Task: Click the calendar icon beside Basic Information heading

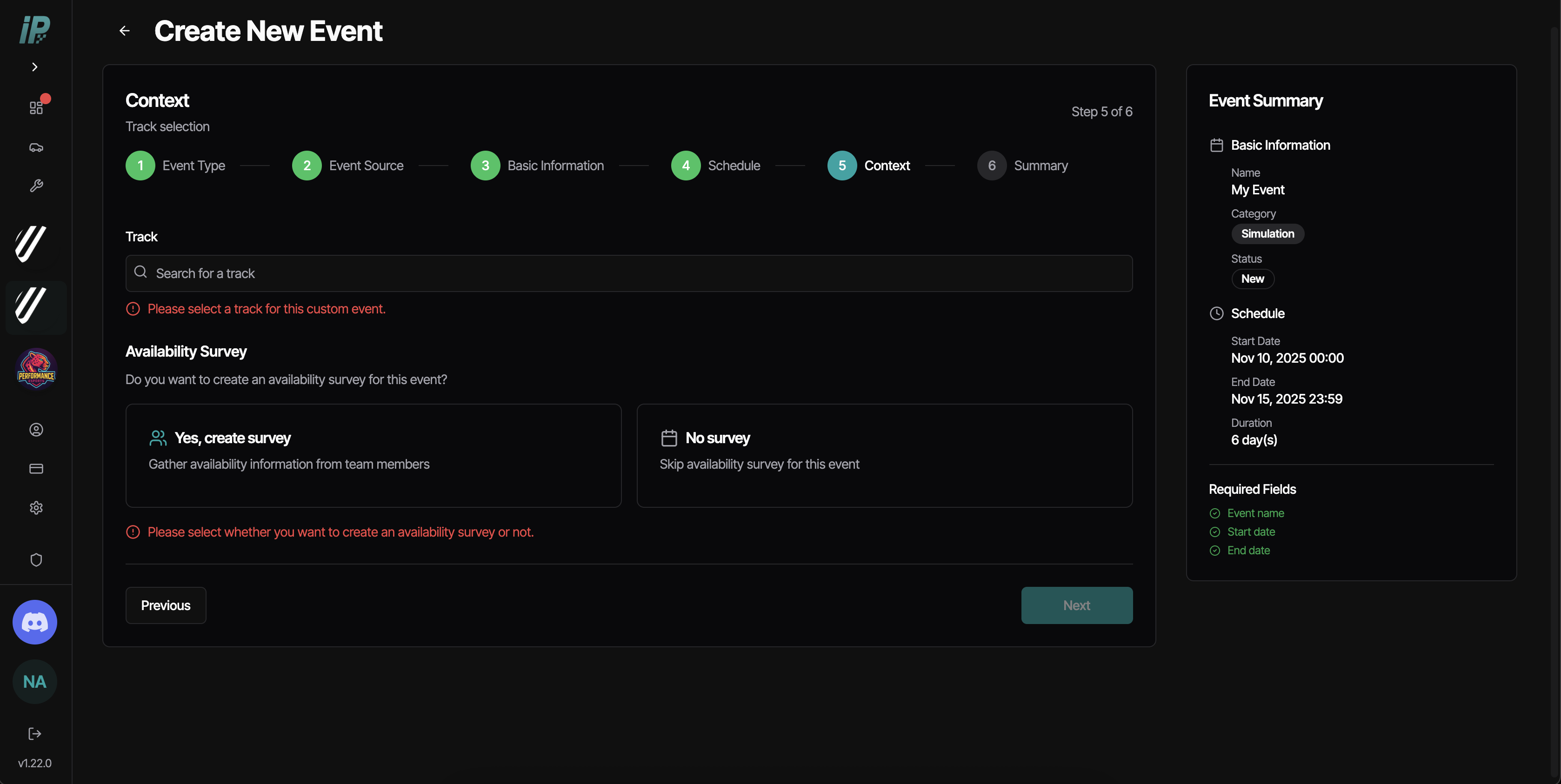Action: click(x=1216, y=146)
